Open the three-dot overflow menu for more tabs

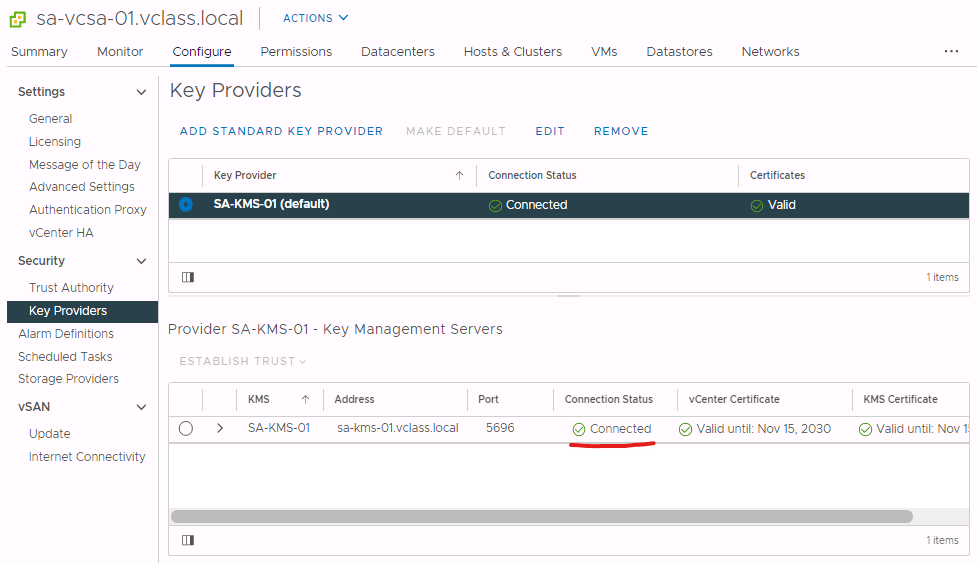(951, 51)
